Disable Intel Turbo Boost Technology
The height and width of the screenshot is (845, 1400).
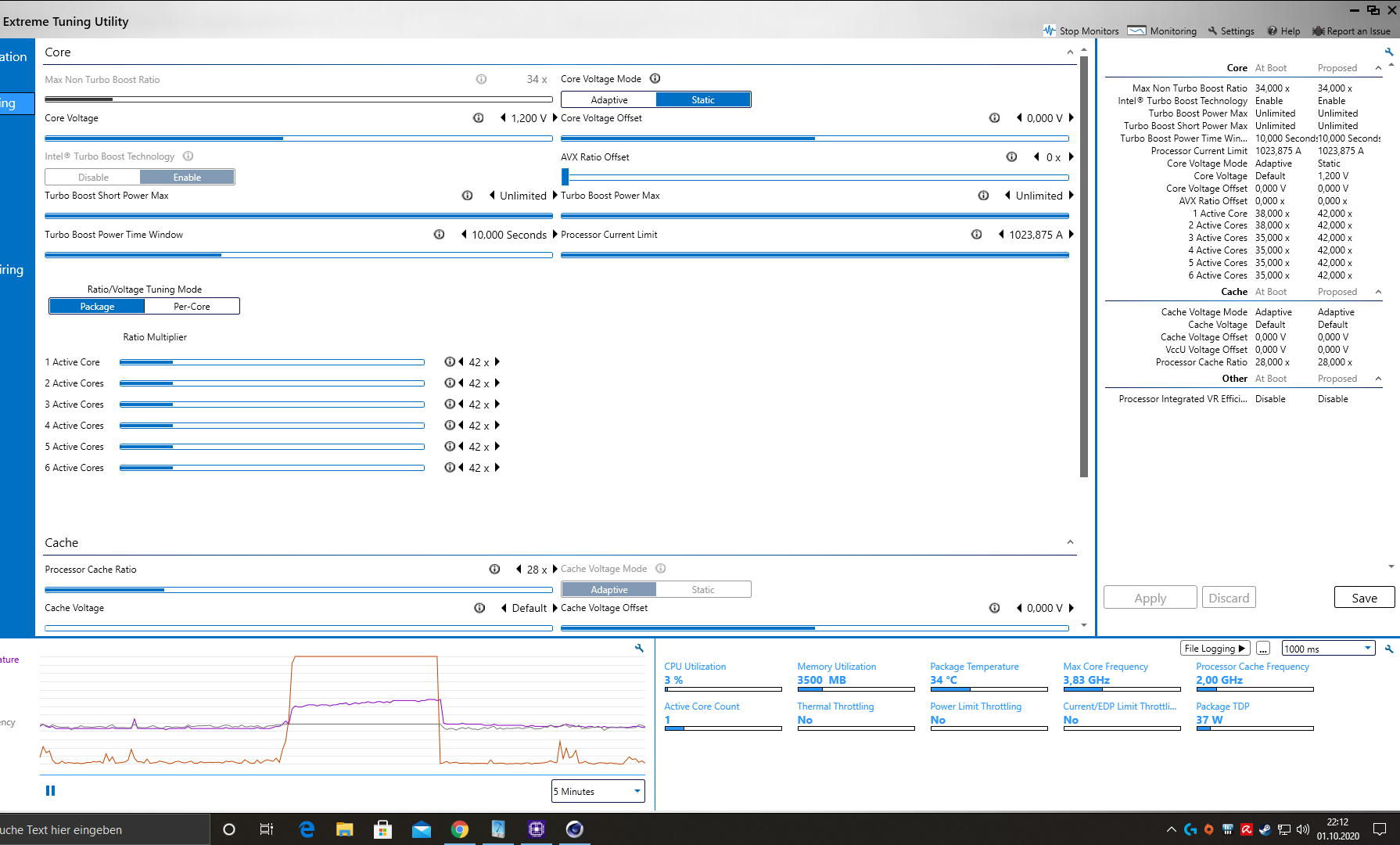[94, 177]
